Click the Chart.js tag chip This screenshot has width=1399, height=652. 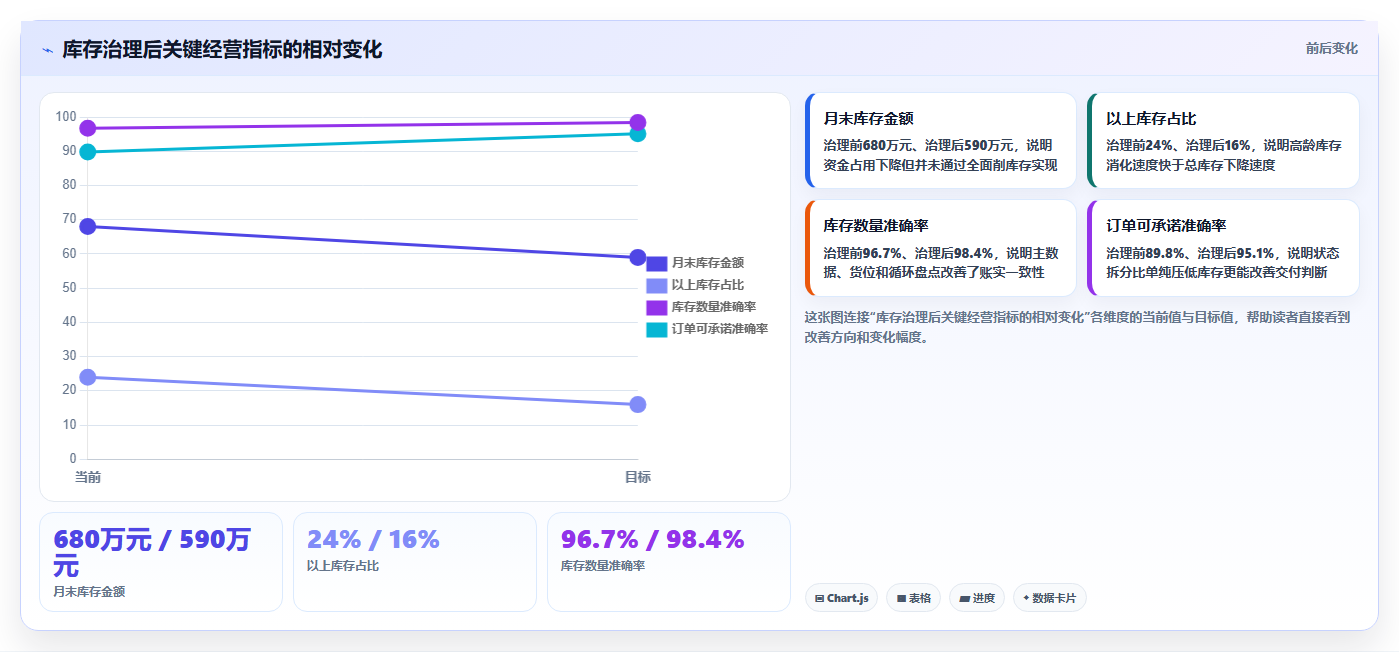841,598
